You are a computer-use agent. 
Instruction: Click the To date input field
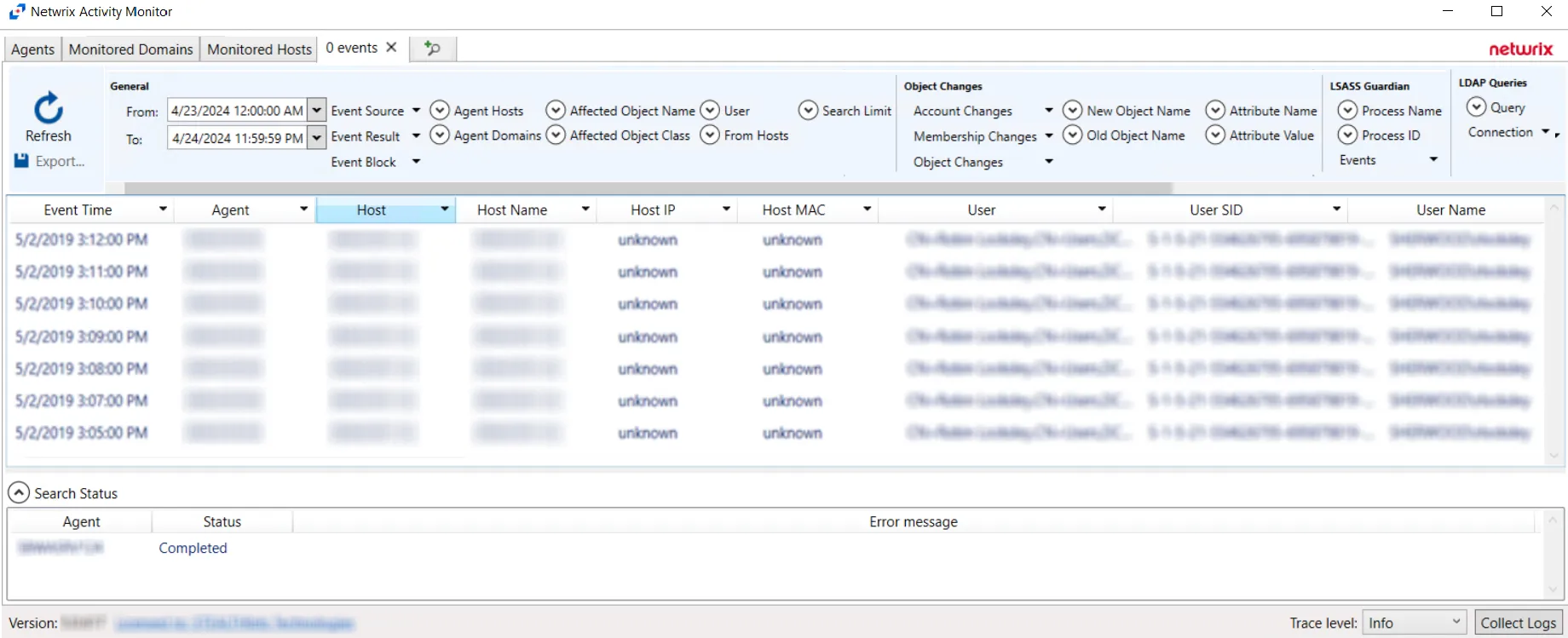click(237, 138)
